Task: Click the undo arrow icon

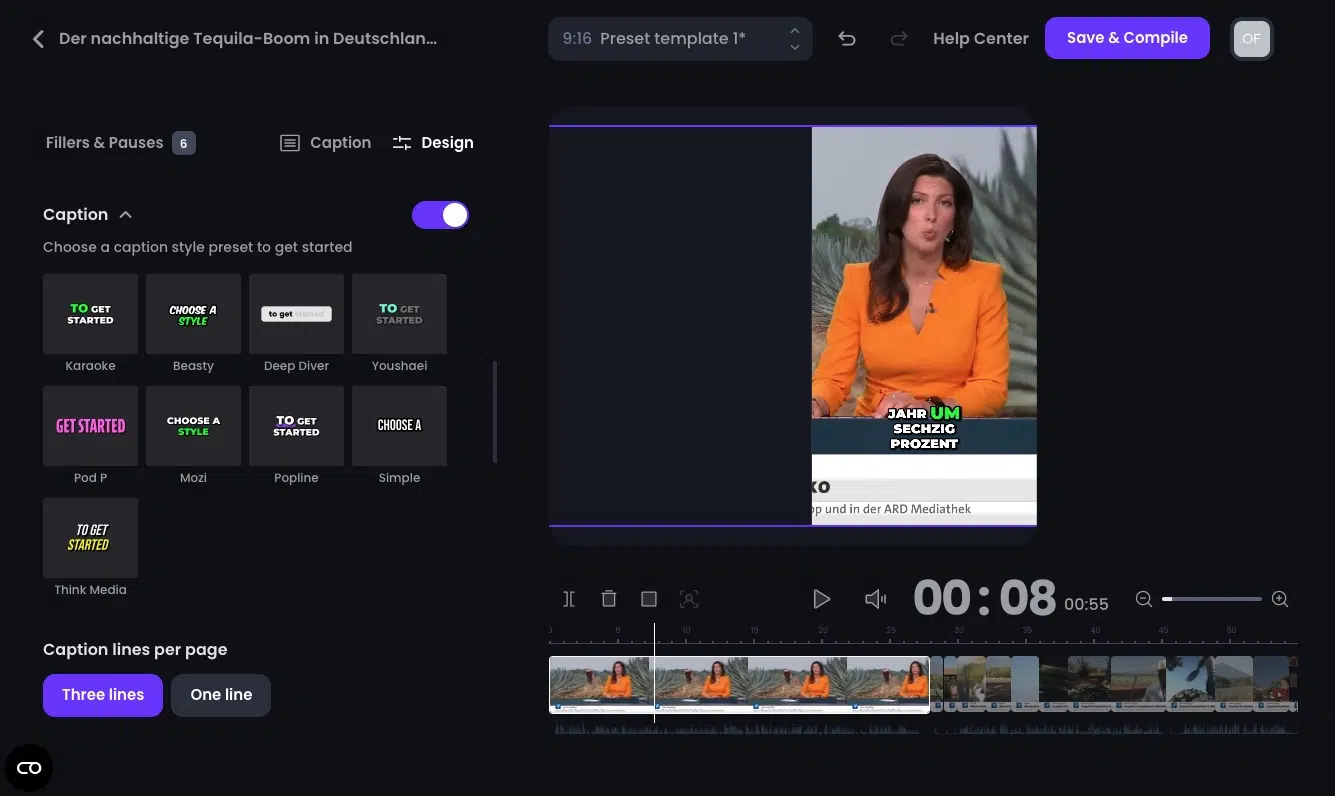Action: [846, 38]
